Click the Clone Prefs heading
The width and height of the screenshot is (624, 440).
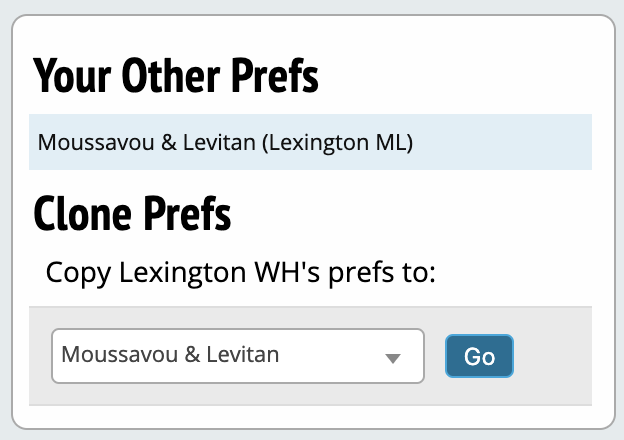tap(132, 213)
